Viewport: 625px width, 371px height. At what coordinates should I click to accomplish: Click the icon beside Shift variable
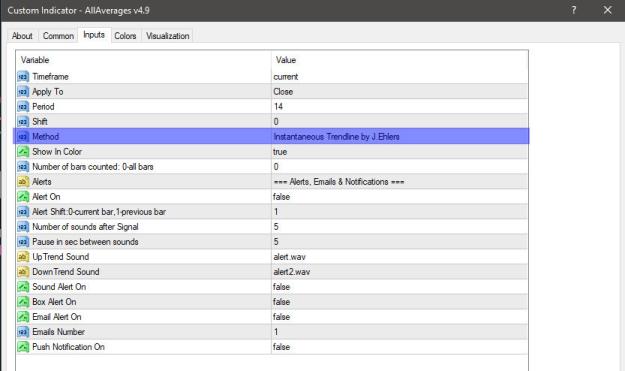point(23,122)
